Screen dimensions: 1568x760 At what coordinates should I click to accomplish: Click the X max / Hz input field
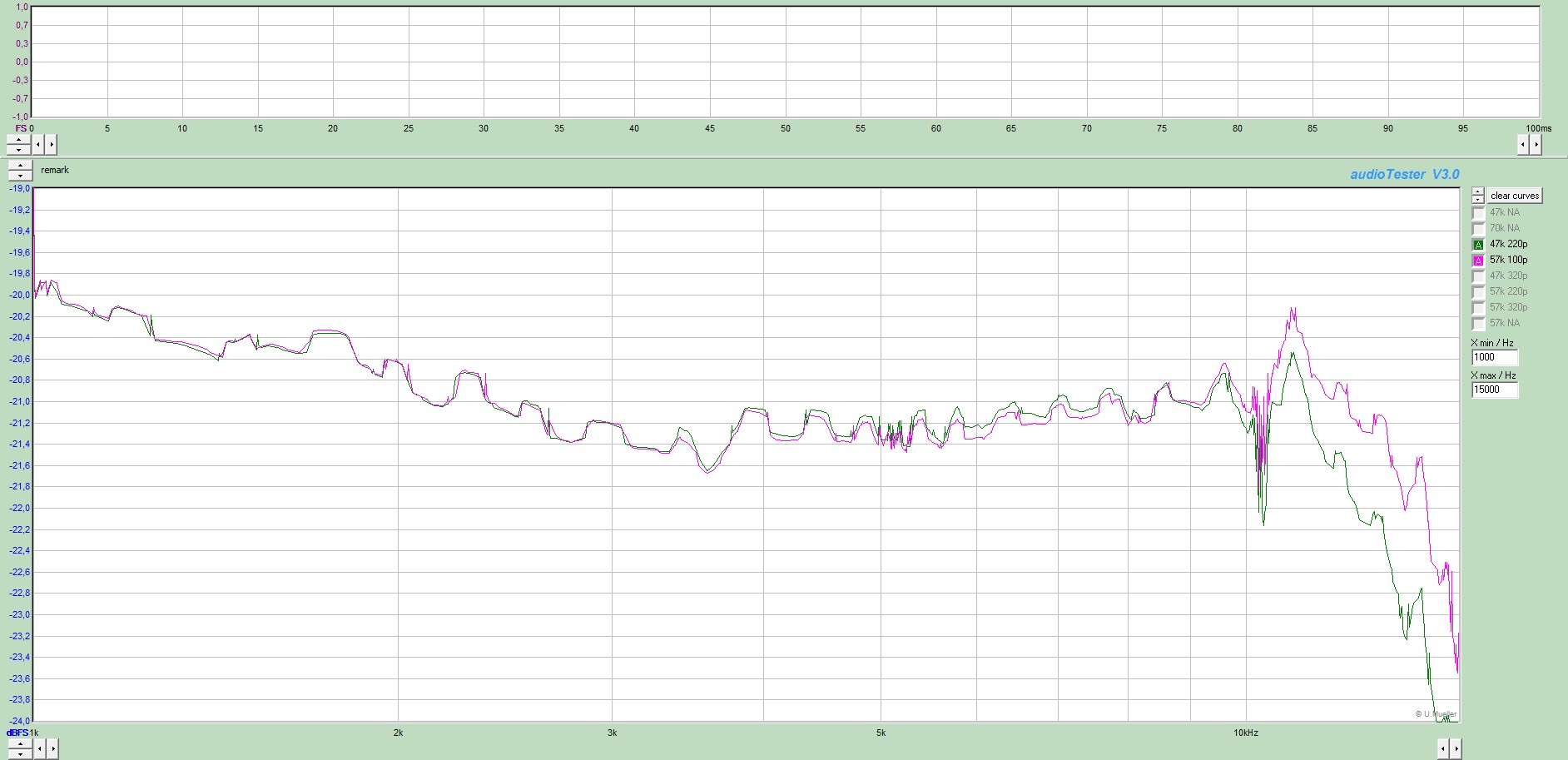[1494, 390]
